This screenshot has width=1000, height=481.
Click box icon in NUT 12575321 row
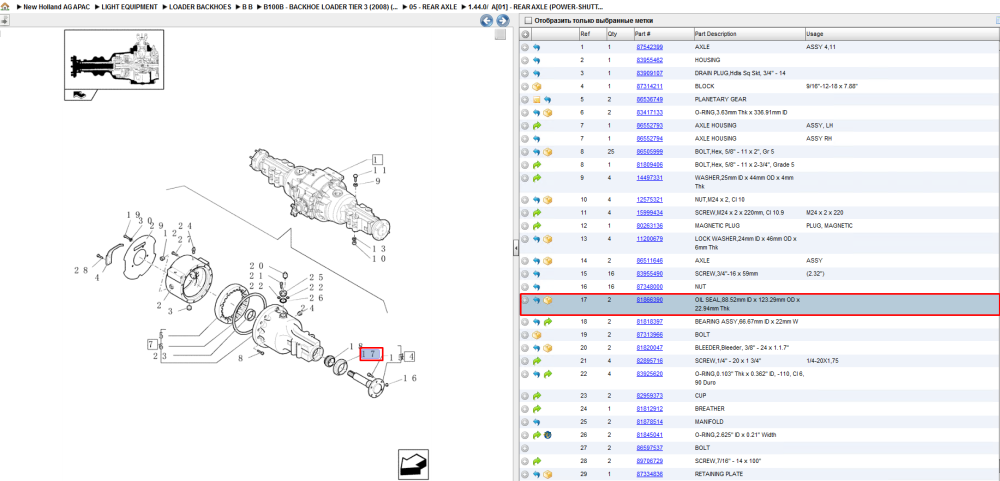pyautogui.click(x=547, y=200)
